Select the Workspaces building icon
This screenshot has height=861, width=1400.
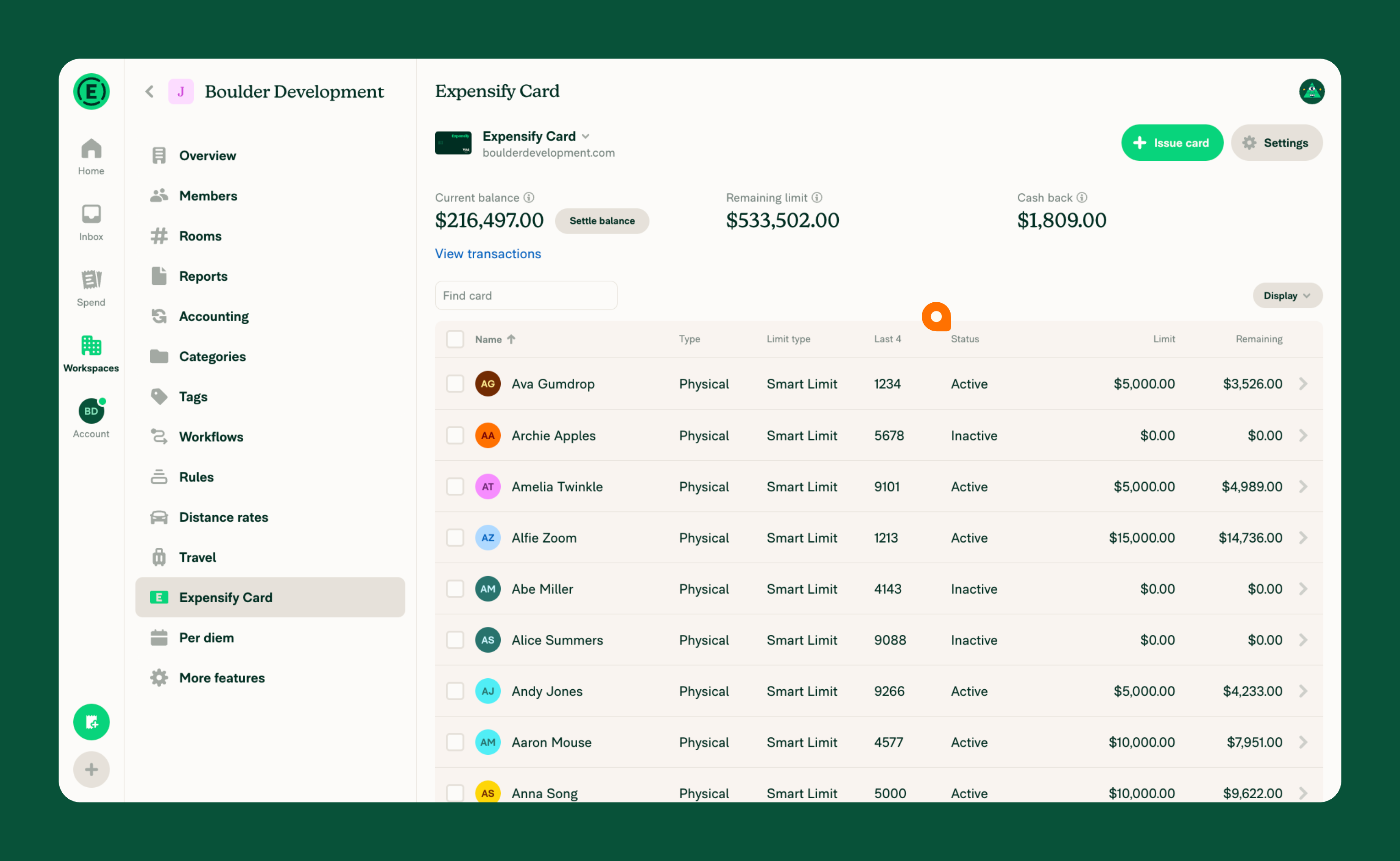pyautogui.click(x=91, y=345)
